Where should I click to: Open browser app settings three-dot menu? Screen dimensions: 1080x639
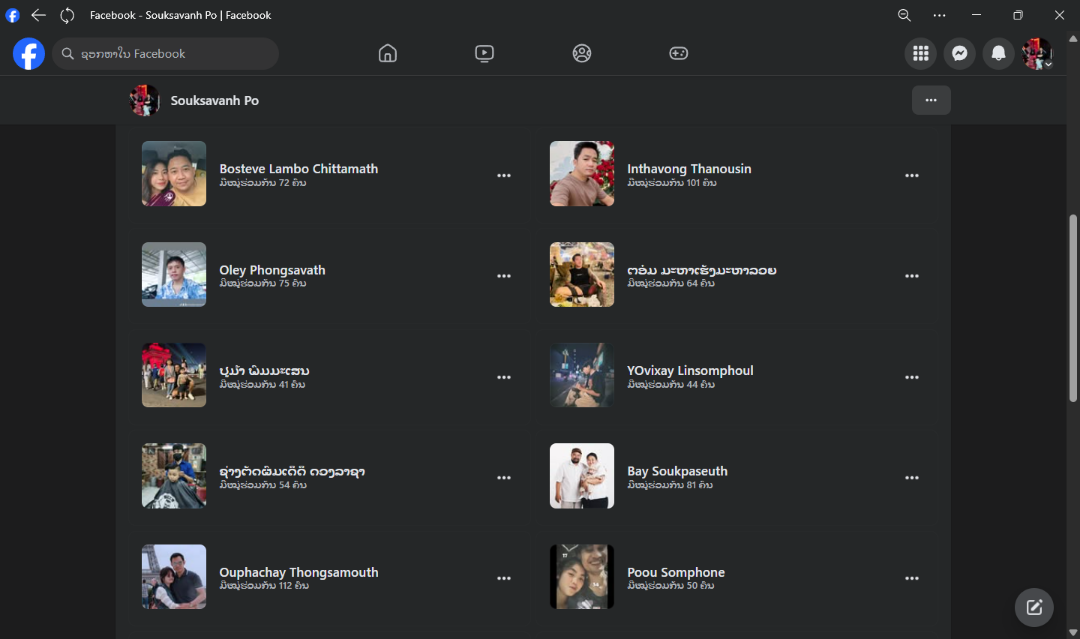point(939,15)
